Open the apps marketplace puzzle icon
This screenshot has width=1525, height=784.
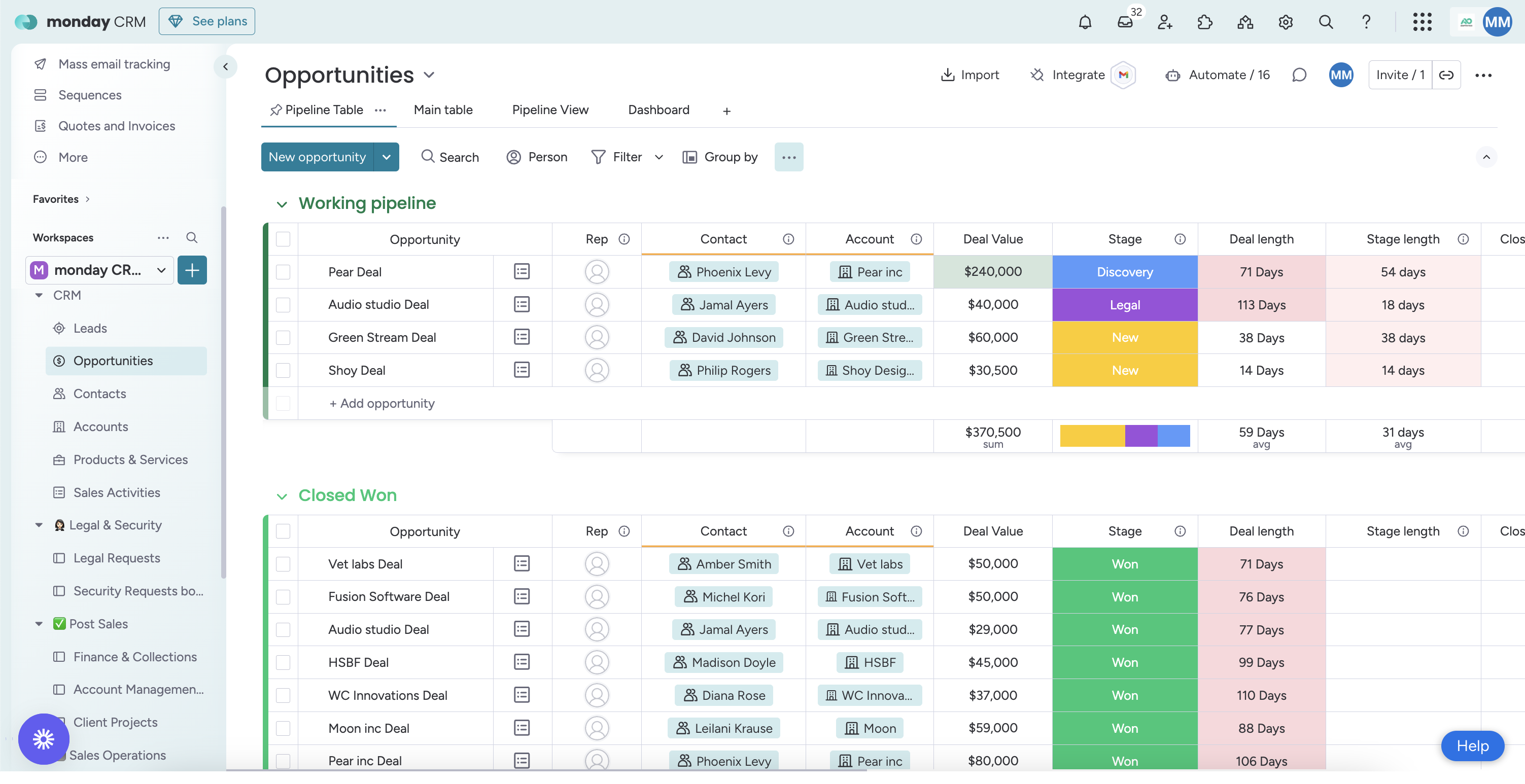(1205, 22)
